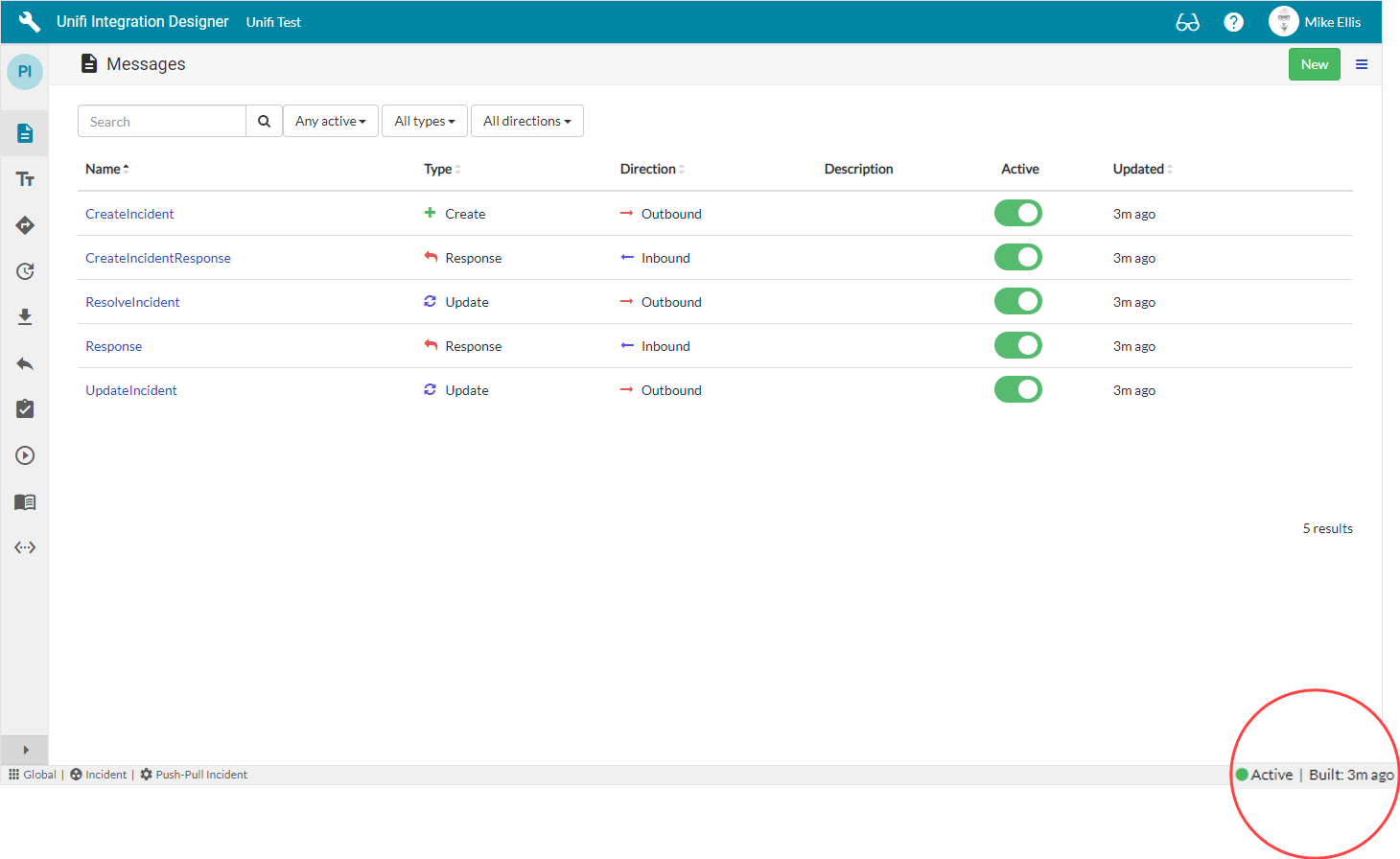This screenshot has width=1400, height=859.
Task: Click the clipboard checkmark icon in sidebar
Action: click(25, 409)
